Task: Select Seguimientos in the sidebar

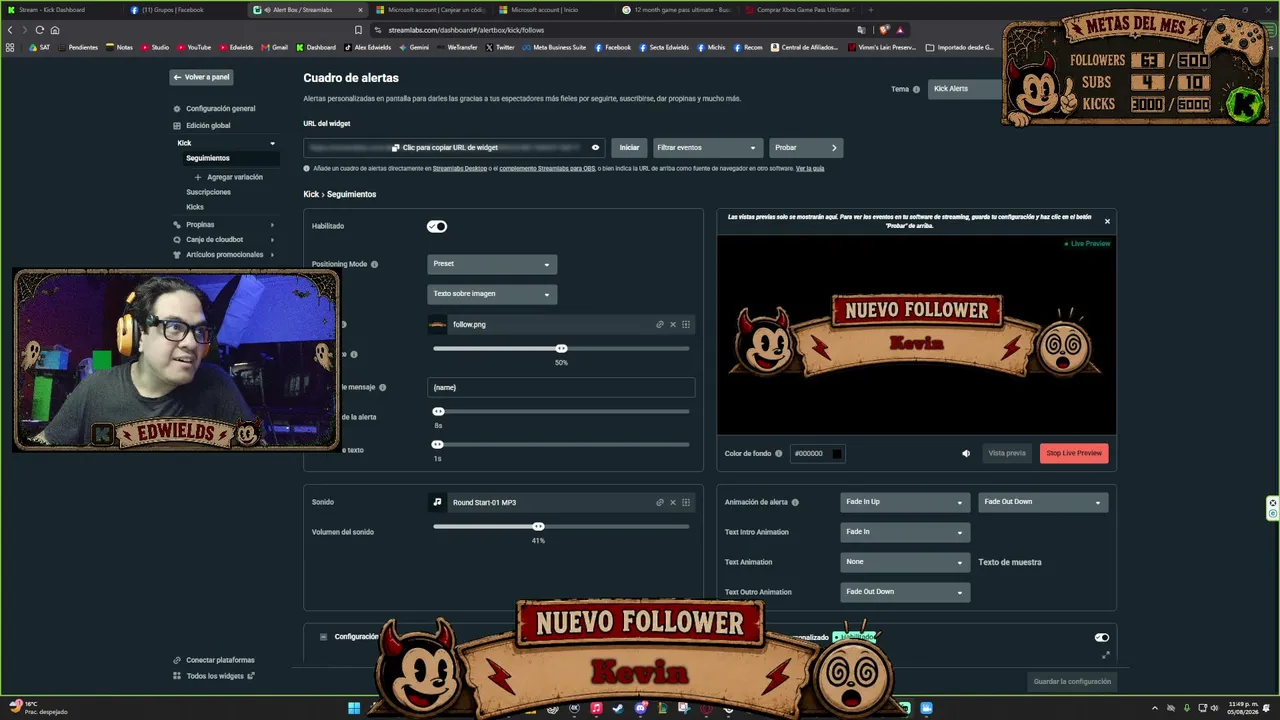Action: pyautogui.click(x=208, y=158)
